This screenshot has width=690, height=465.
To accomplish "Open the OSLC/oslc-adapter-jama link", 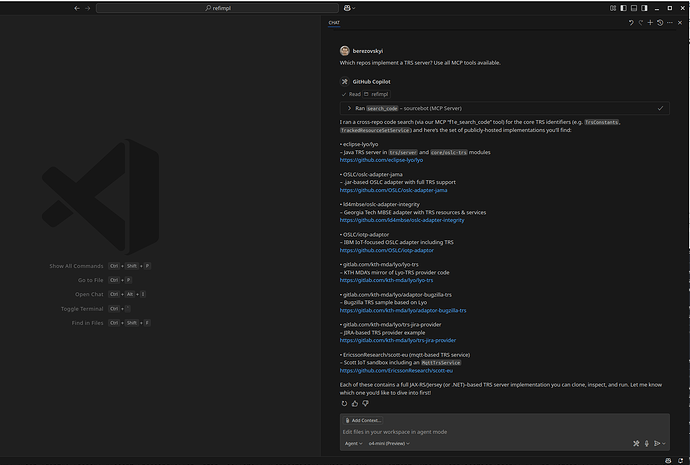I will pyautogui.click(x=393, y=190).
